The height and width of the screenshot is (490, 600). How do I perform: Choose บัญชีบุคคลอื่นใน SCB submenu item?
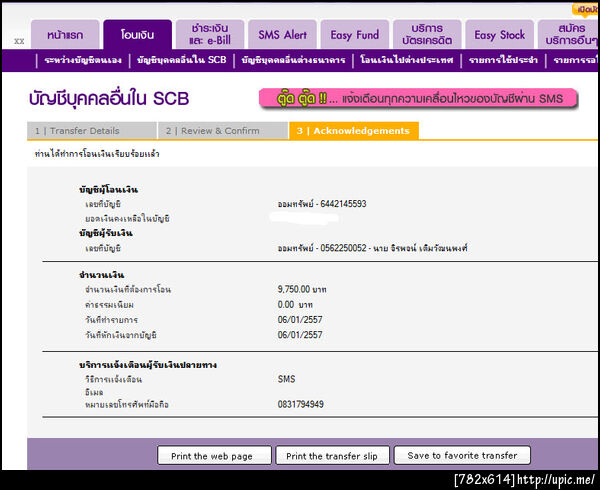point(182,60)
